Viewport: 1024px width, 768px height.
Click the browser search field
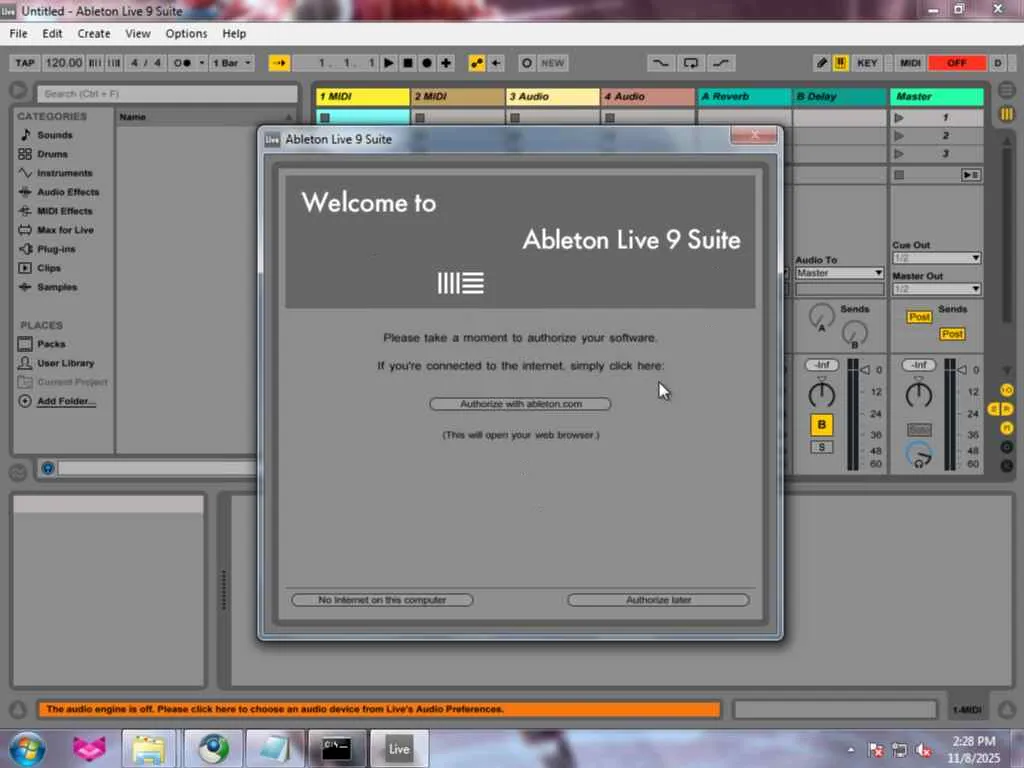[x=167, y=94]
